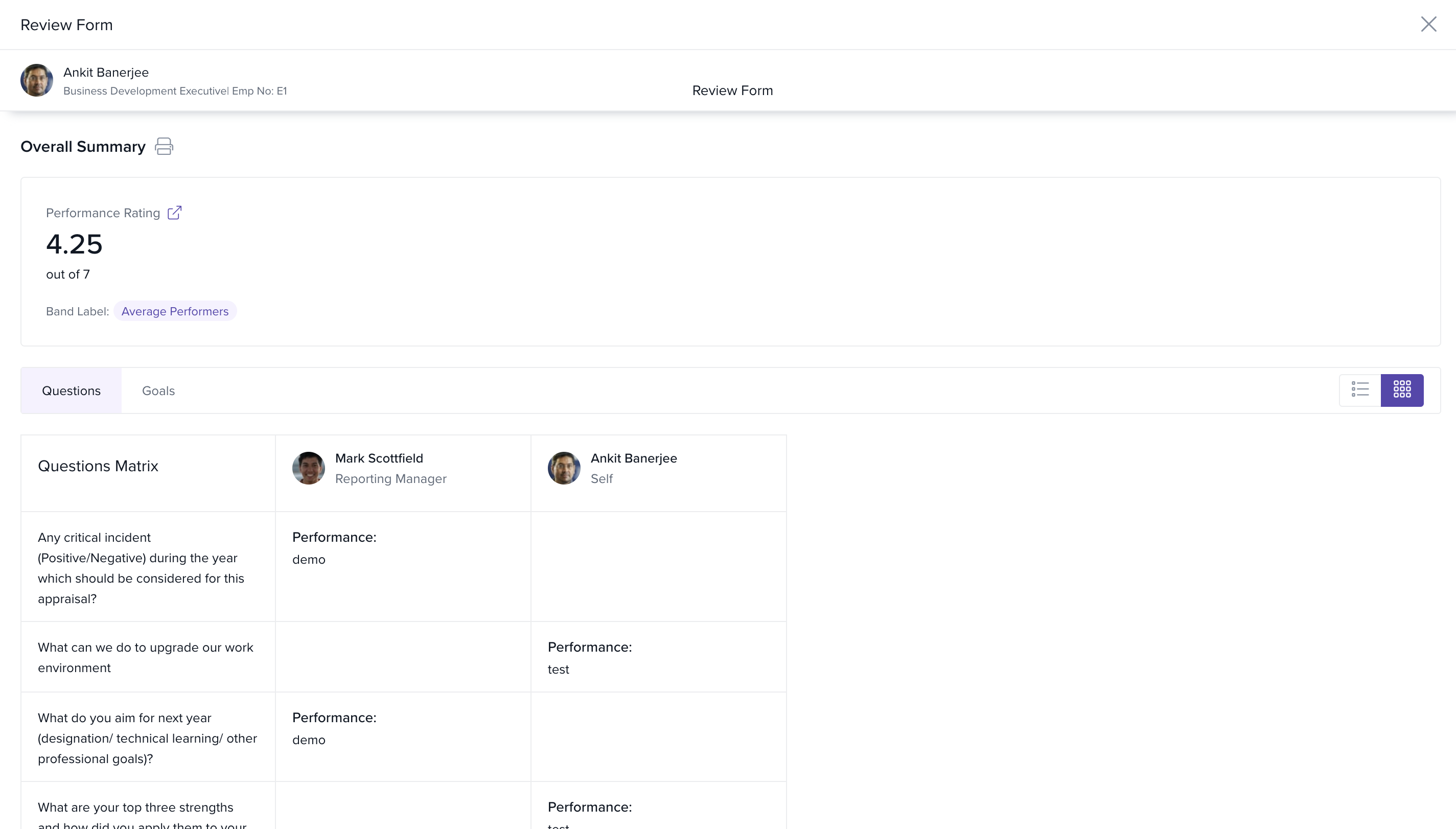Switch to list view layout
Viewport: 1456px width, 829px height.
tap(1360, 390)
